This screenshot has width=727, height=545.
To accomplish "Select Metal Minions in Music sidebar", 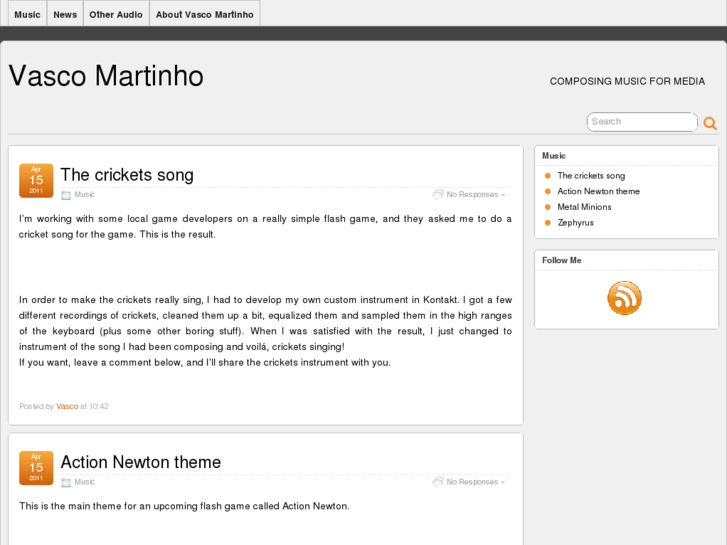I will 584,207.
